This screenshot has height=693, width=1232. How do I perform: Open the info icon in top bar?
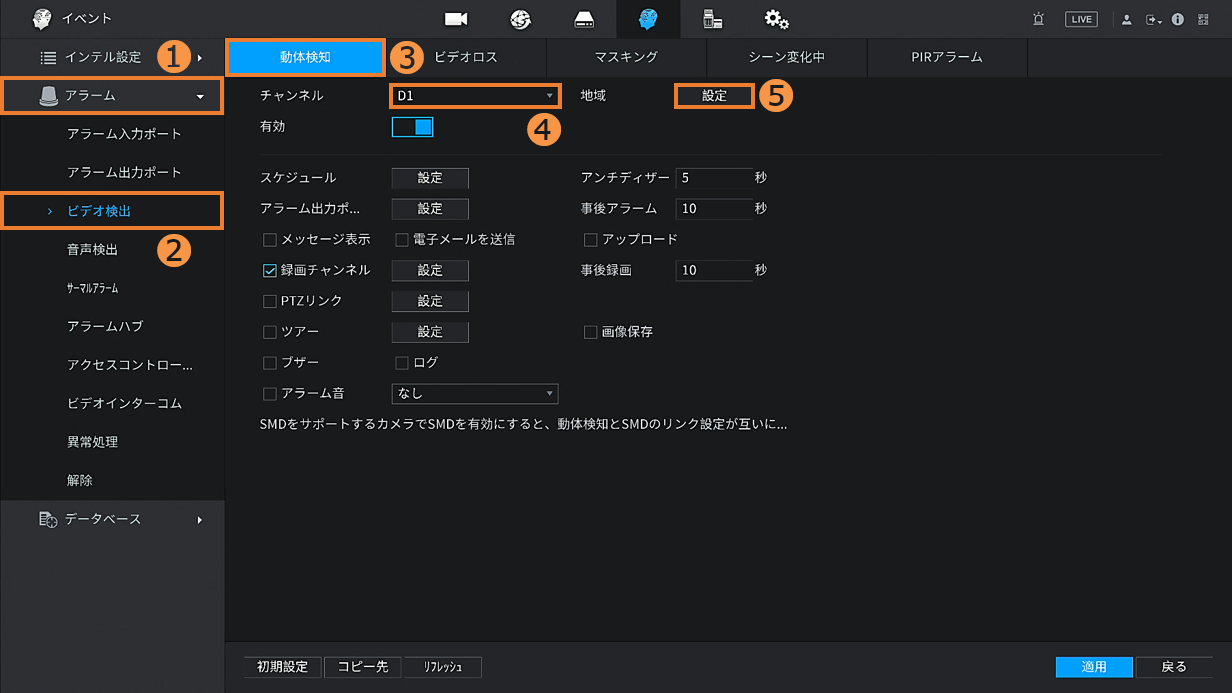(1177, 19)
